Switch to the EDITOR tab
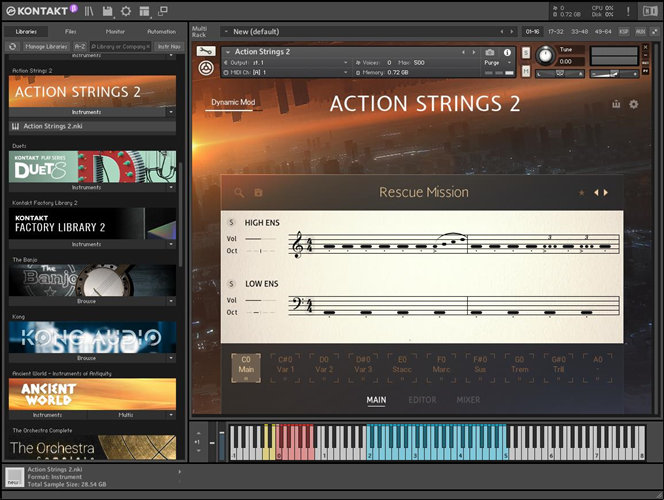Image resolution: width=664 pixels, height=500 pixels. pyautogui.click(x=422, y=400)
